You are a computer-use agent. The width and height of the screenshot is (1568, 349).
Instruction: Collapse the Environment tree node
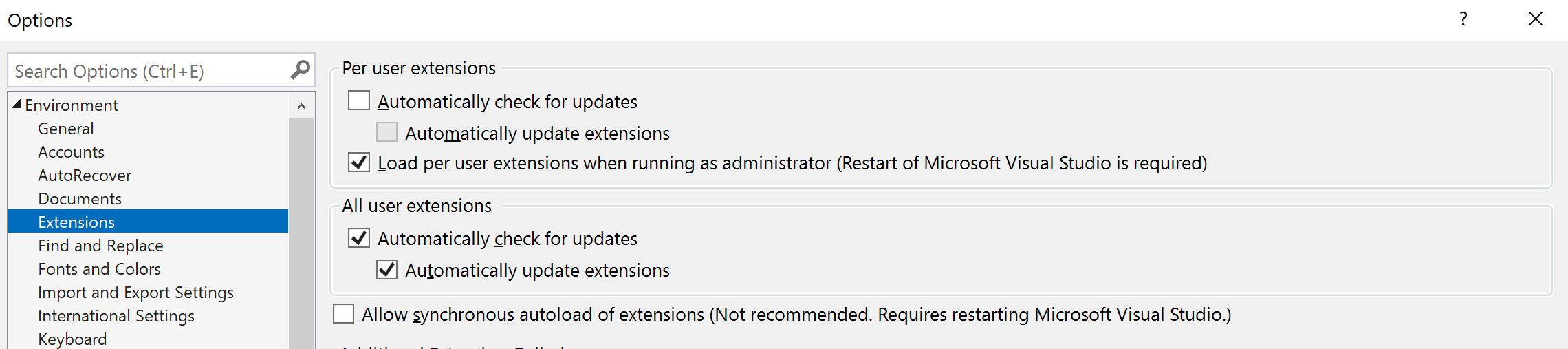pos(17,105)
